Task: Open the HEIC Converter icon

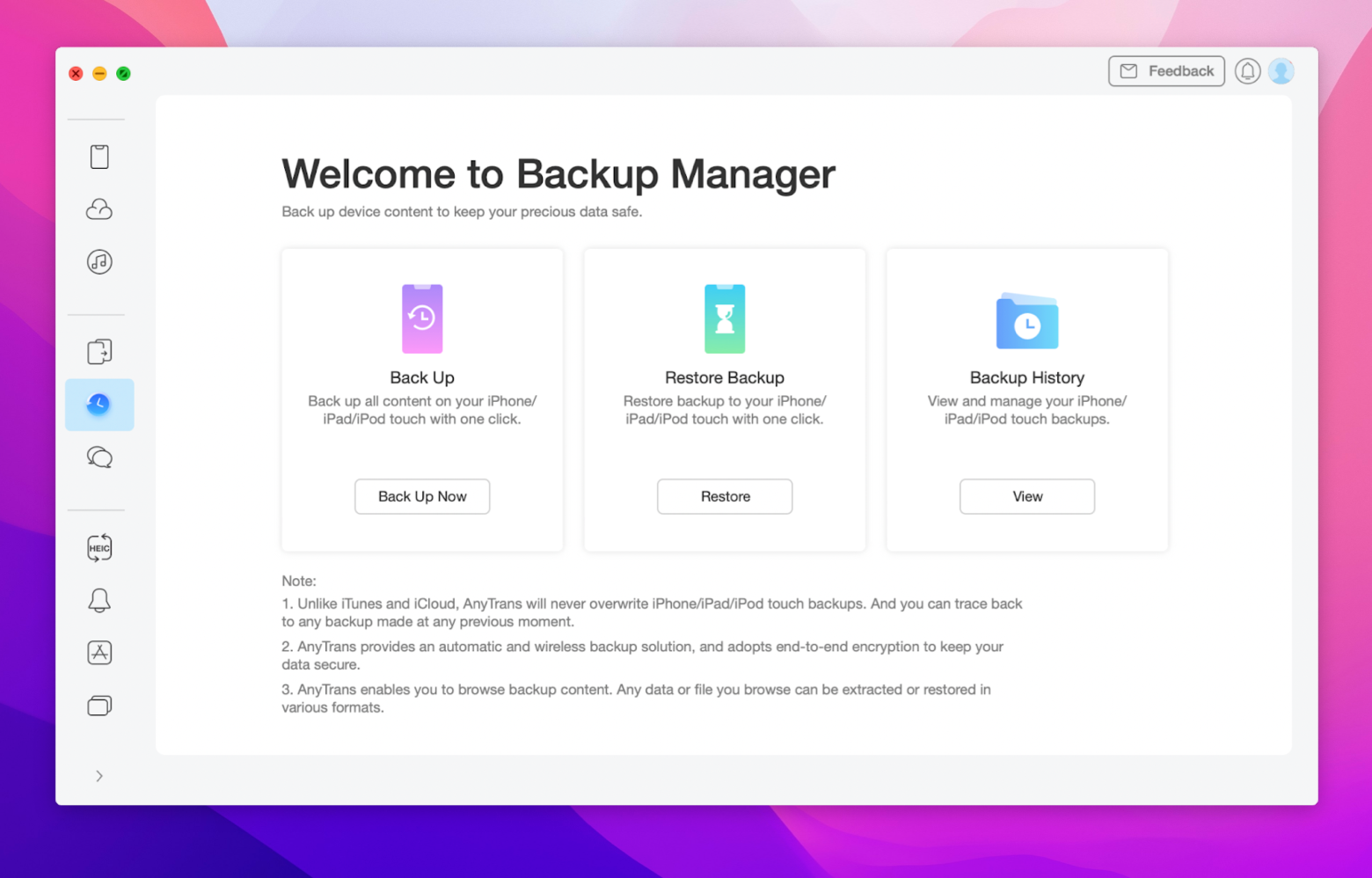Action: click(99, 547)
